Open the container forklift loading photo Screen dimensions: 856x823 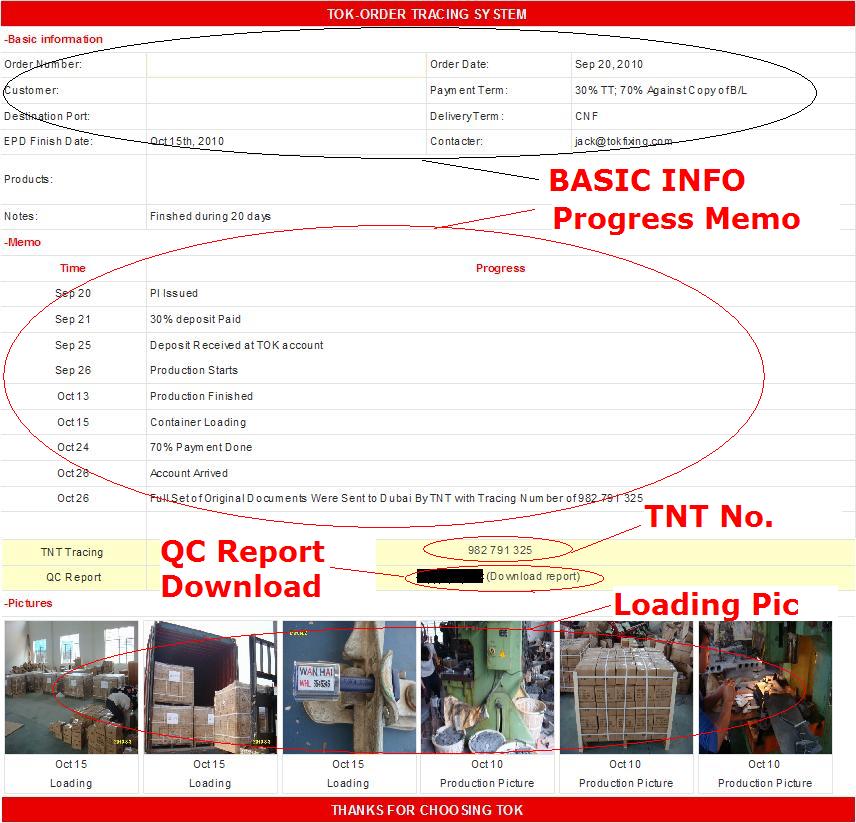(x=210, y=687)
